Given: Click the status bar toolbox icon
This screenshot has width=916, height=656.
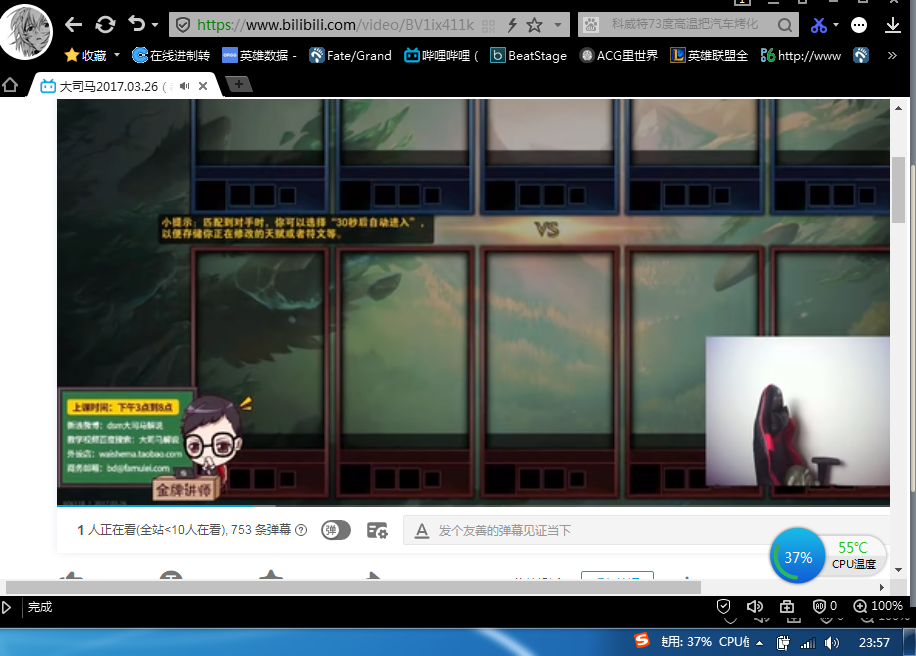Looking at the screenshot, I should 787,606.
